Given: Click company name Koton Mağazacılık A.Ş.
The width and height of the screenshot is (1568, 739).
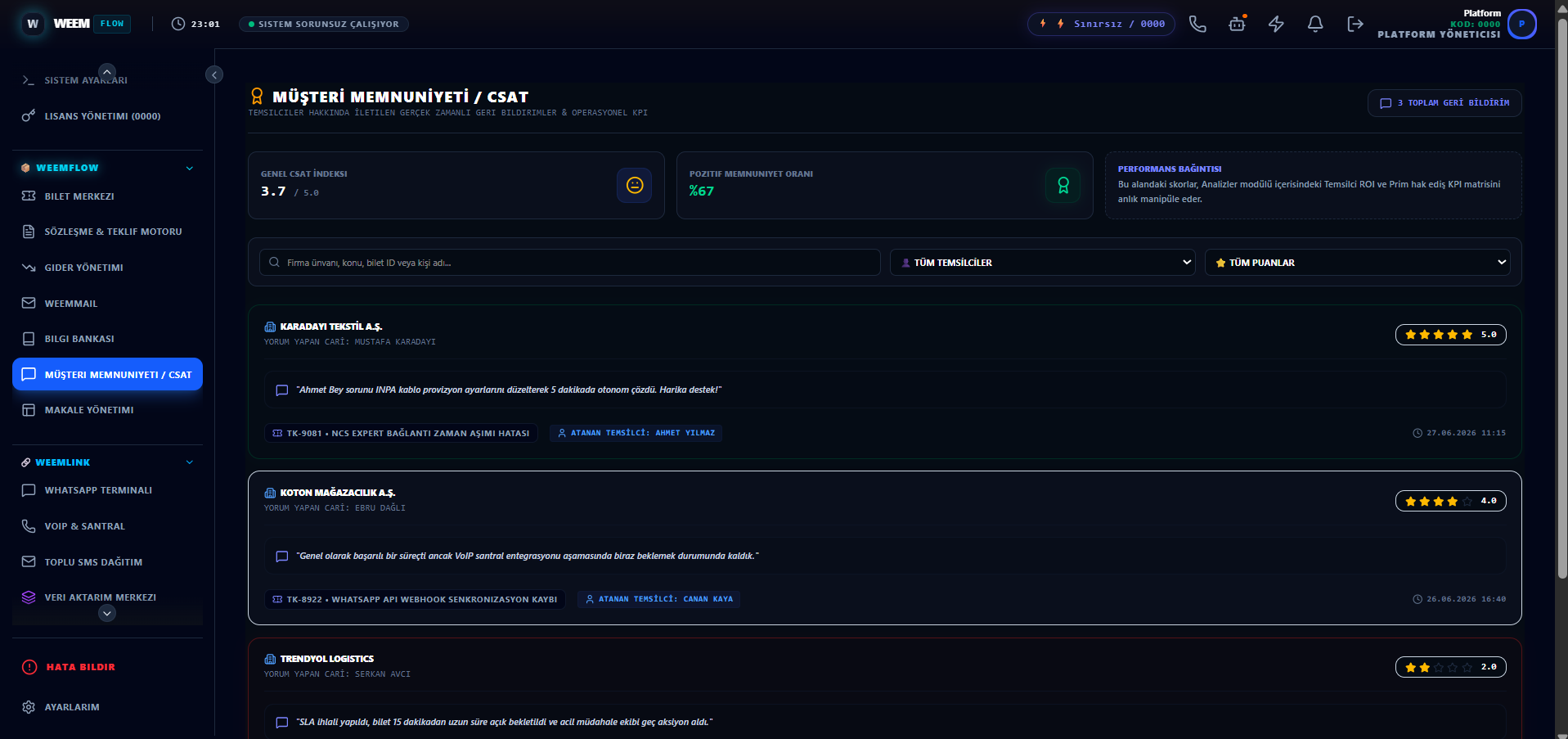Looking at the screenshot, I should [x=338, y=493].
